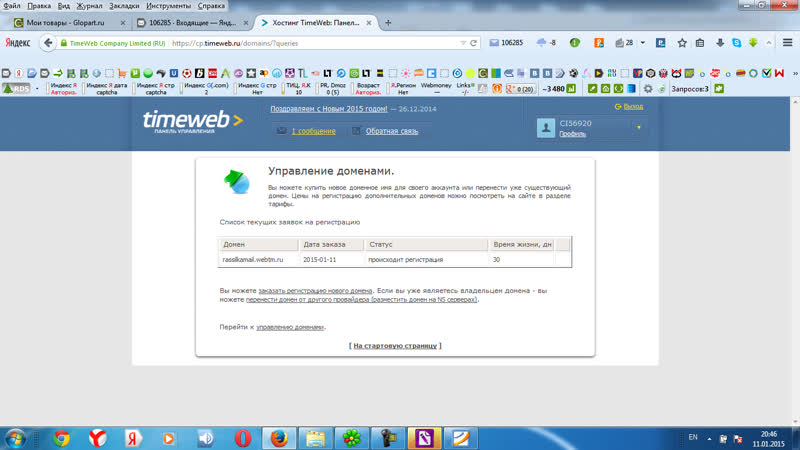Open the Firefox taskbar button
Screen dimensions: 800x450
[279, 438]
